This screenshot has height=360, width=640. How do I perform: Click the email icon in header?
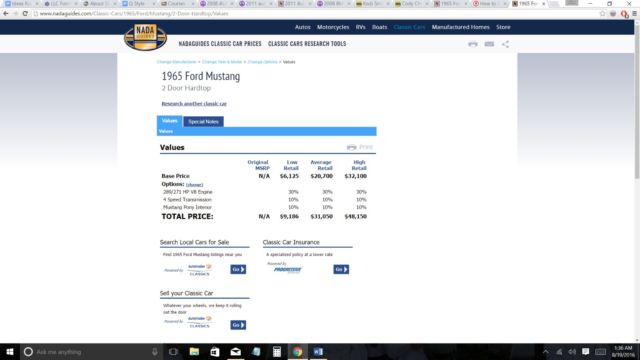click(x=489, y=44)
